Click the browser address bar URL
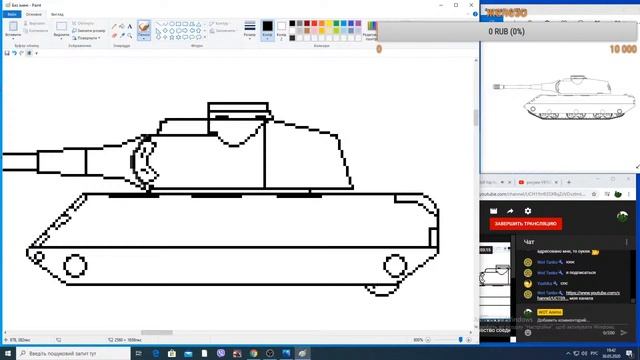The width and height of the screenshot is (640, 360). [533, 194]
